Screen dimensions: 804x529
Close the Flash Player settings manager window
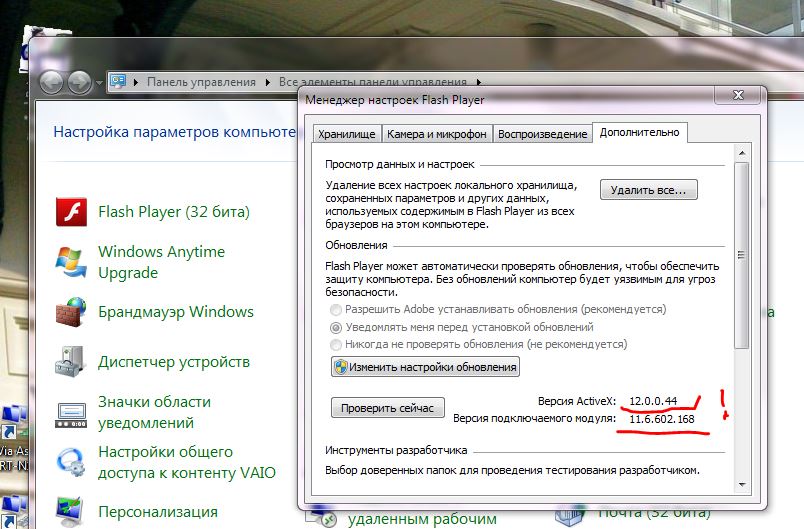[738, 95]
